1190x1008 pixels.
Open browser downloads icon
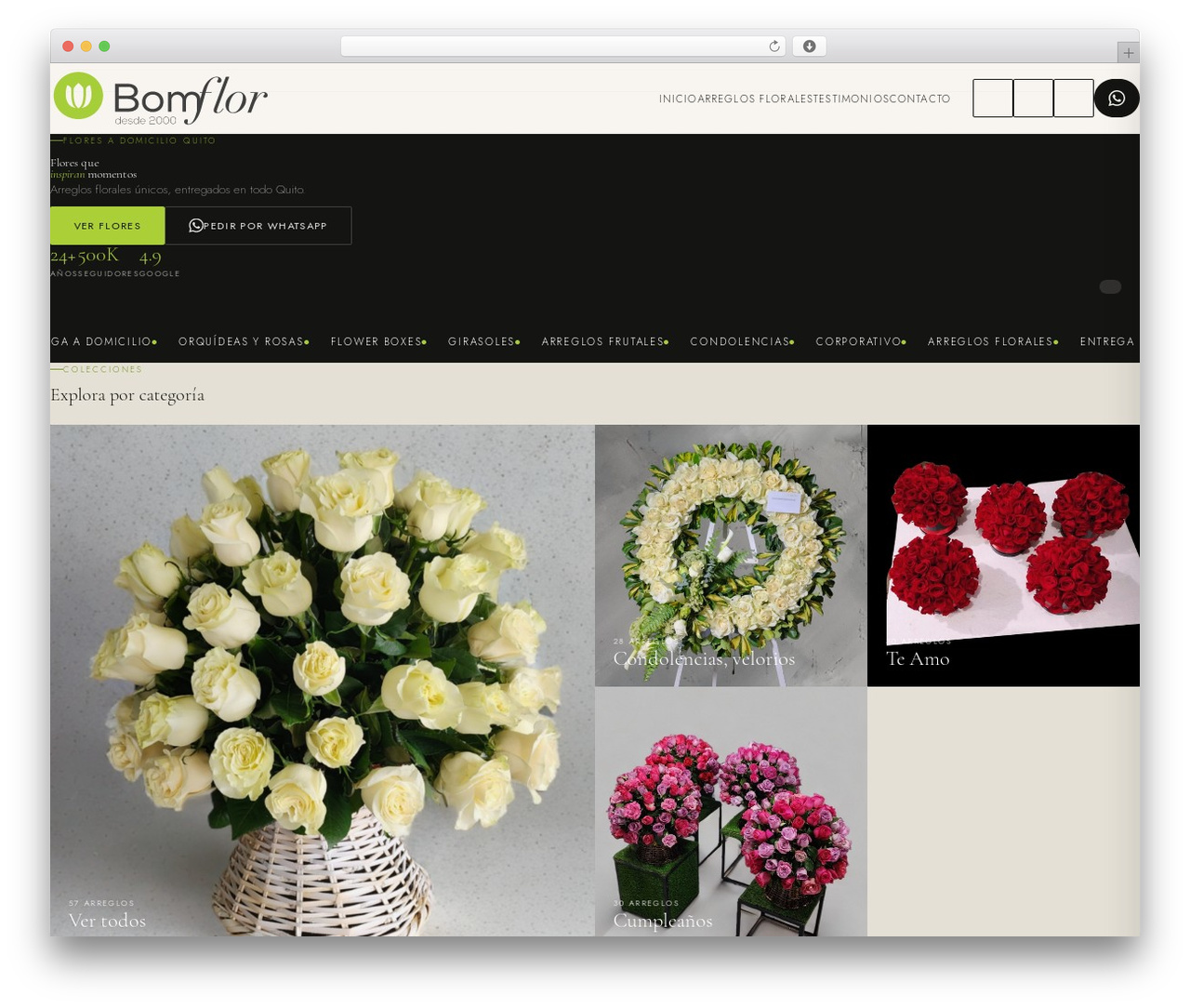(809, 46)
